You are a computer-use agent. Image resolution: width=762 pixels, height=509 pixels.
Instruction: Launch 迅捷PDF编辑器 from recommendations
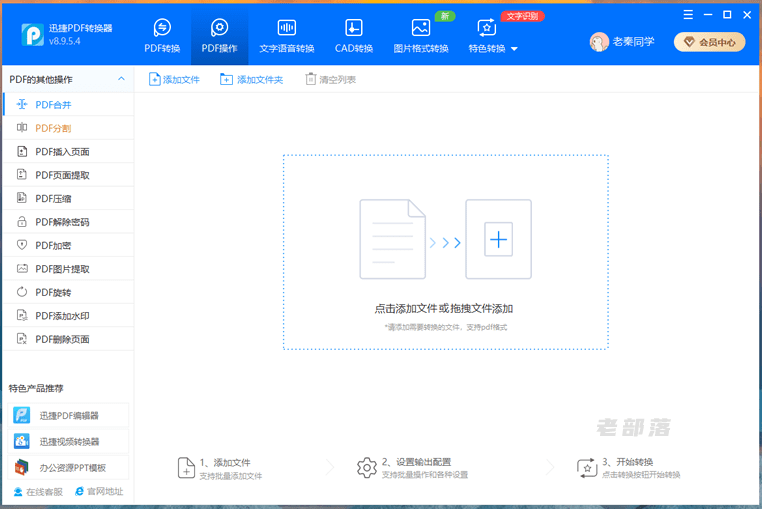tap(68, 415)
